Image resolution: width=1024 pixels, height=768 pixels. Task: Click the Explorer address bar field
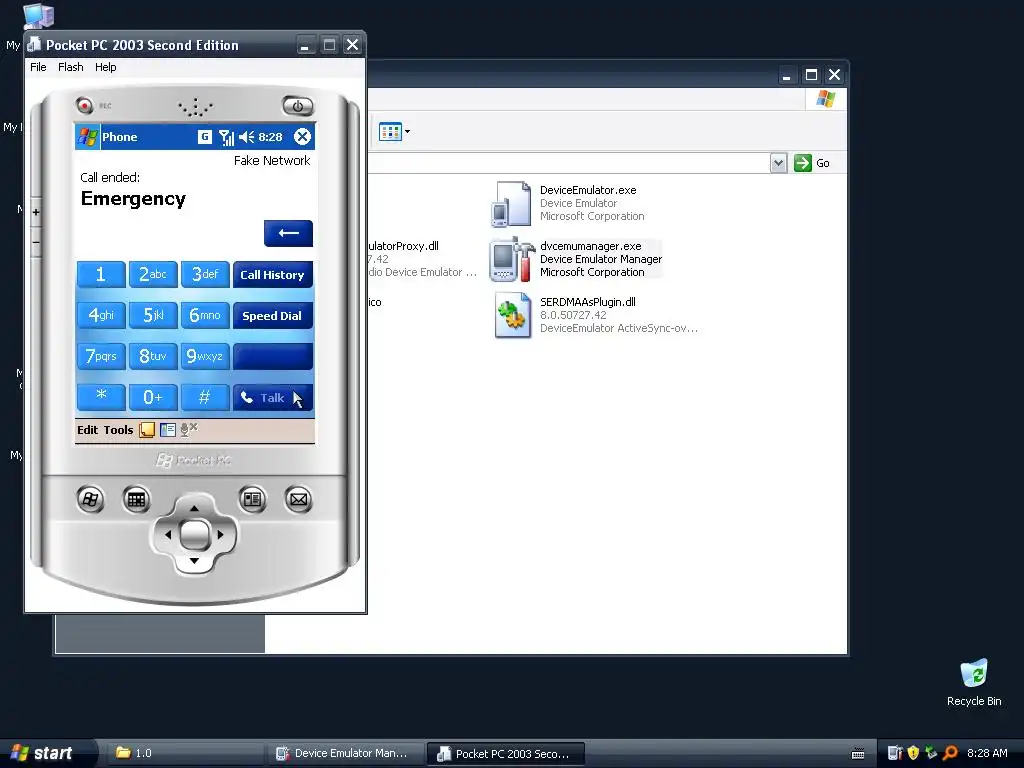coord(568,163)
